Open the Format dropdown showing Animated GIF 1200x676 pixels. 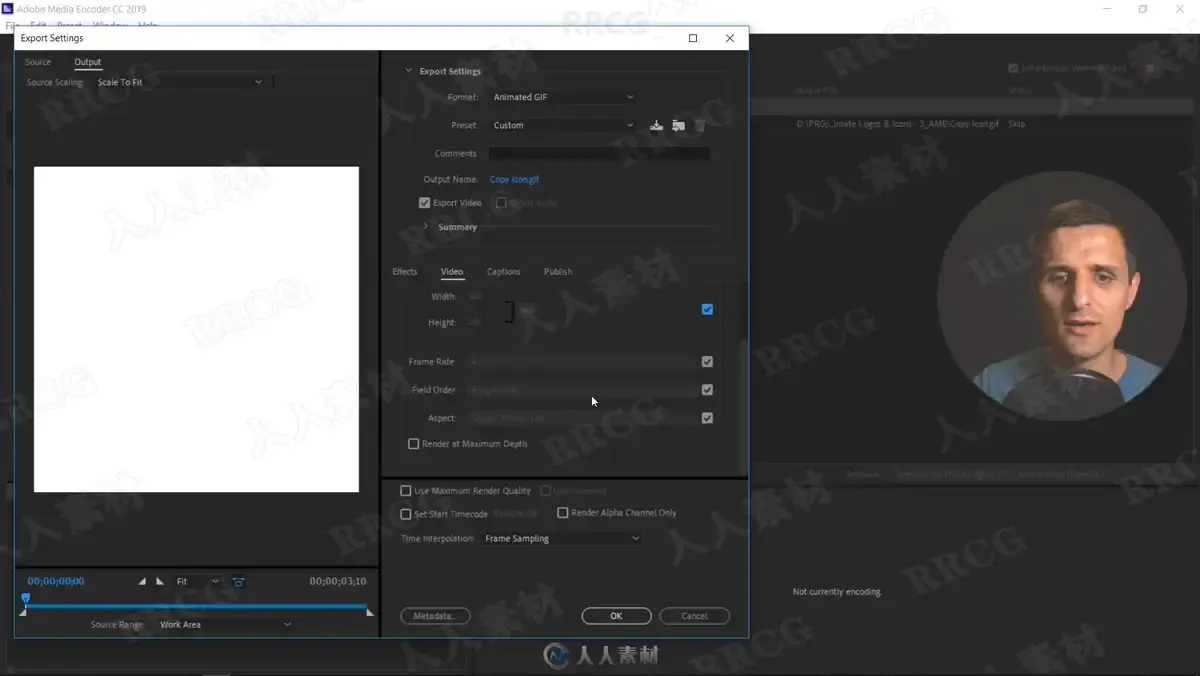[x=563, y=97]
